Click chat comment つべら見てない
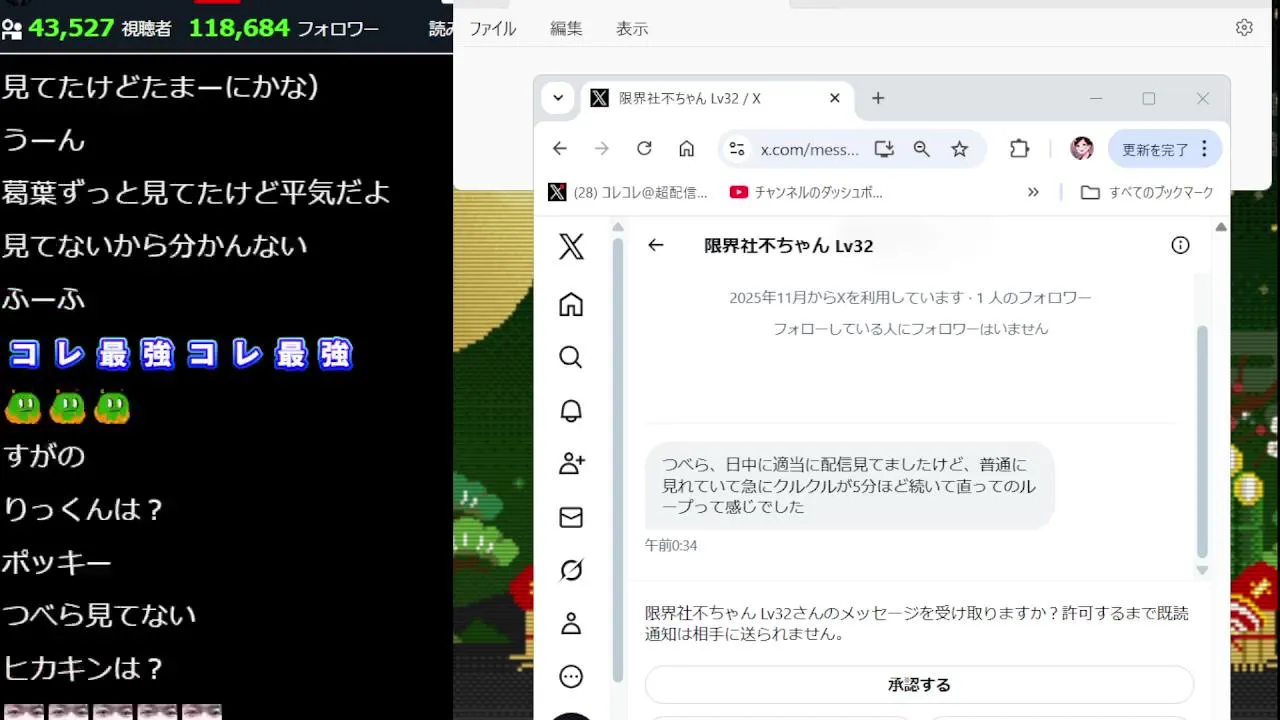1280x720 pixels. click(99, 615)
